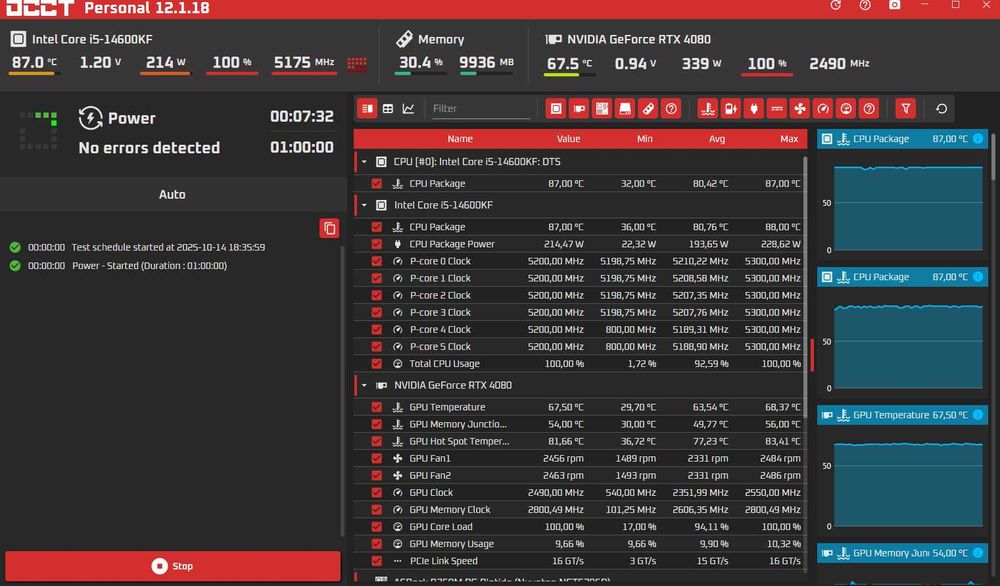Select the GPU Clock row name
Viewport: 1000px width, 586px height.
pos(431,492)
